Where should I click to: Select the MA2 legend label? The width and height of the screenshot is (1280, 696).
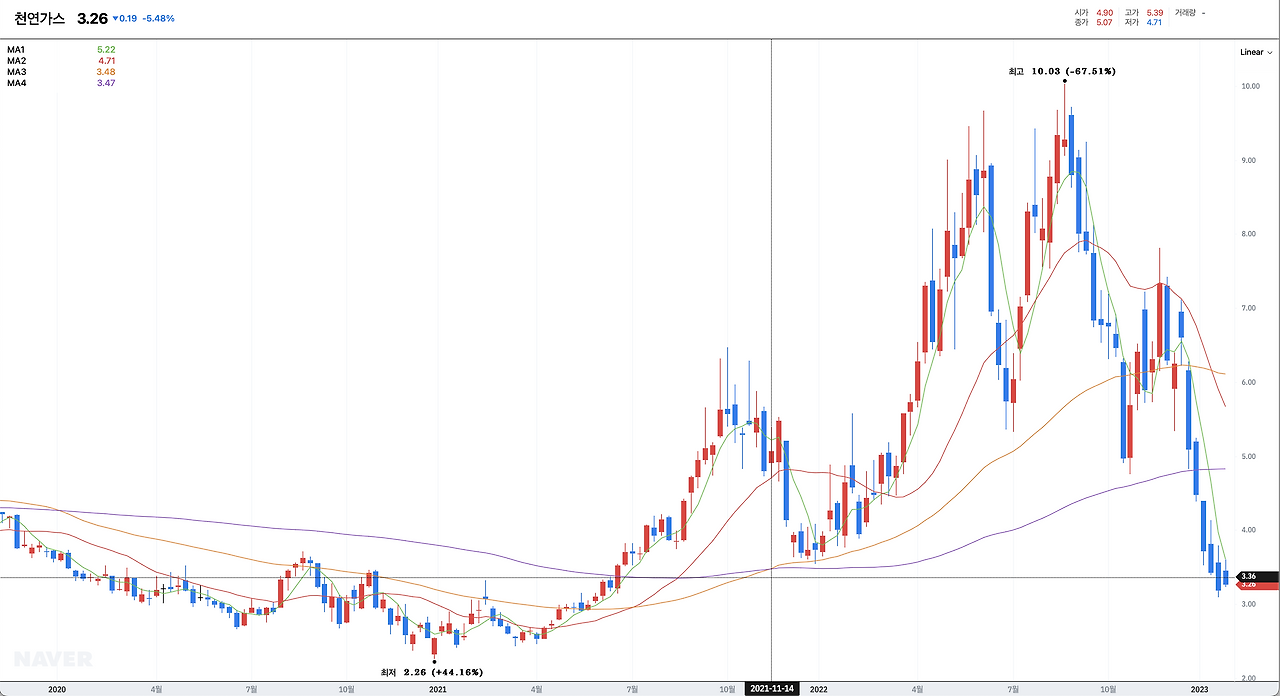[x=16, y=61]
